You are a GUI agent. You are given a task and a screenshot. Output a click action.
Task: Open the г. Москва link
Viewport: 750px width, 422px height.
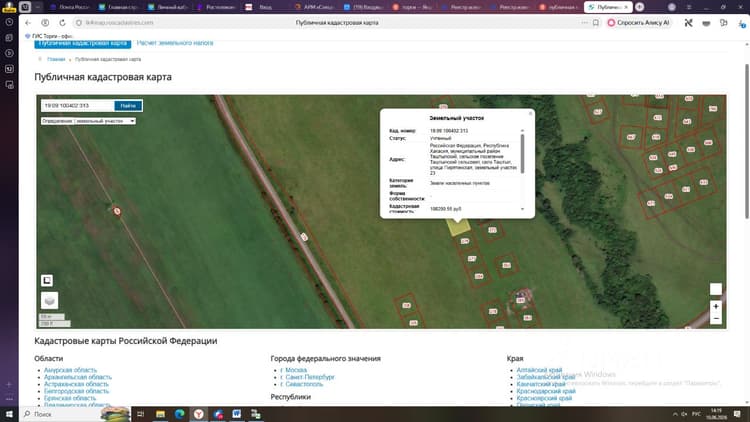[294, 370]
